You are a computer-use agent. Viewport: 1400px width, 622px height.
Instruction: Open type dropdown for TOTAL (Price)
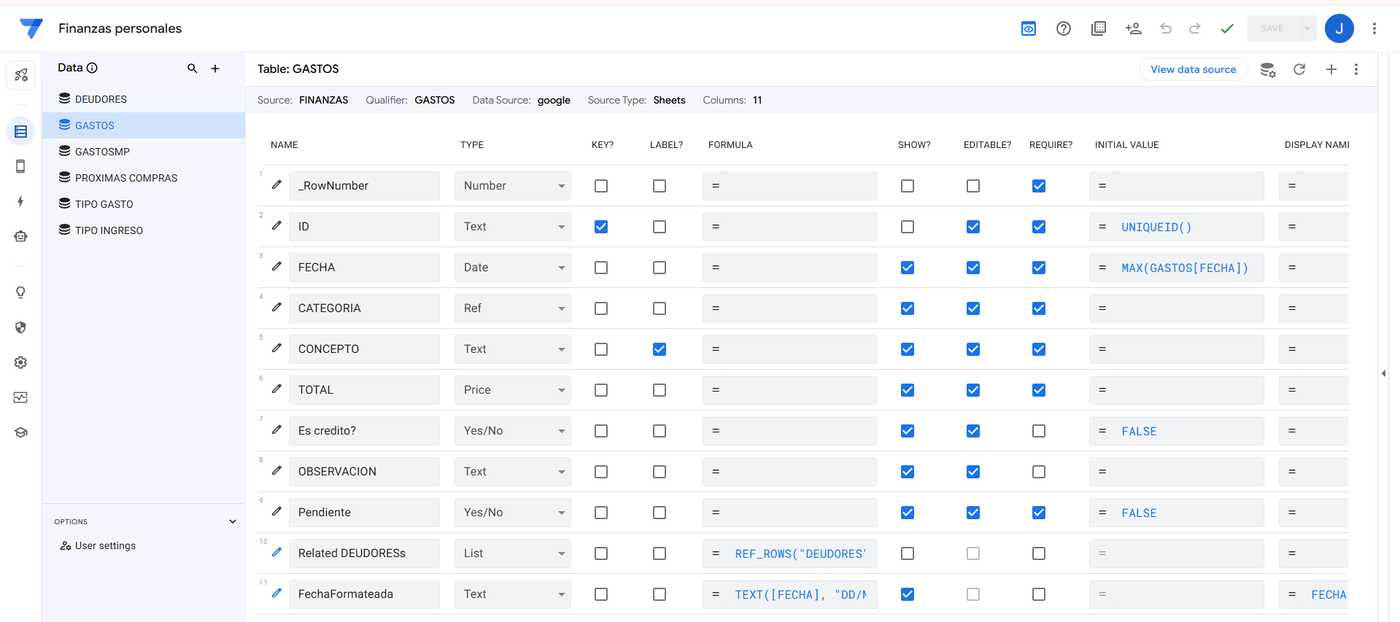coord(513,390)
